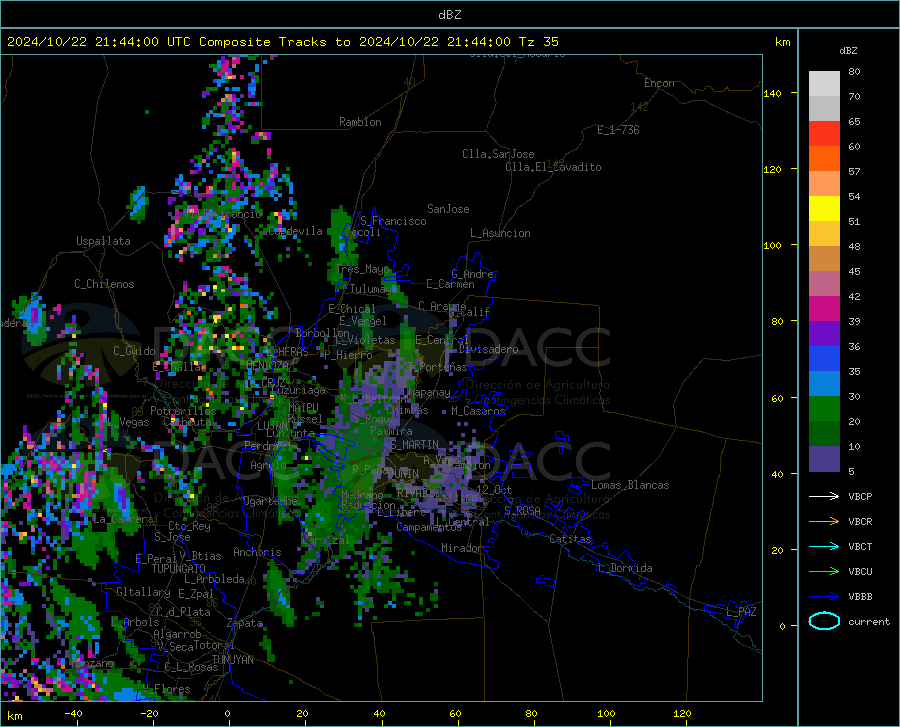Click the 'C_Chilenos' map label

(x=104, y=284)
